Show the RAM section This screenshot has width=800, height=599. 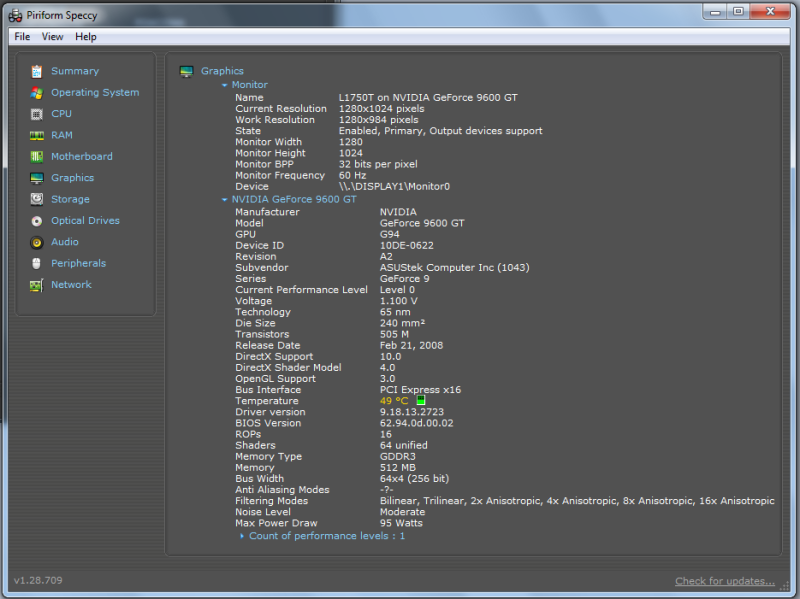coord(62,135)
